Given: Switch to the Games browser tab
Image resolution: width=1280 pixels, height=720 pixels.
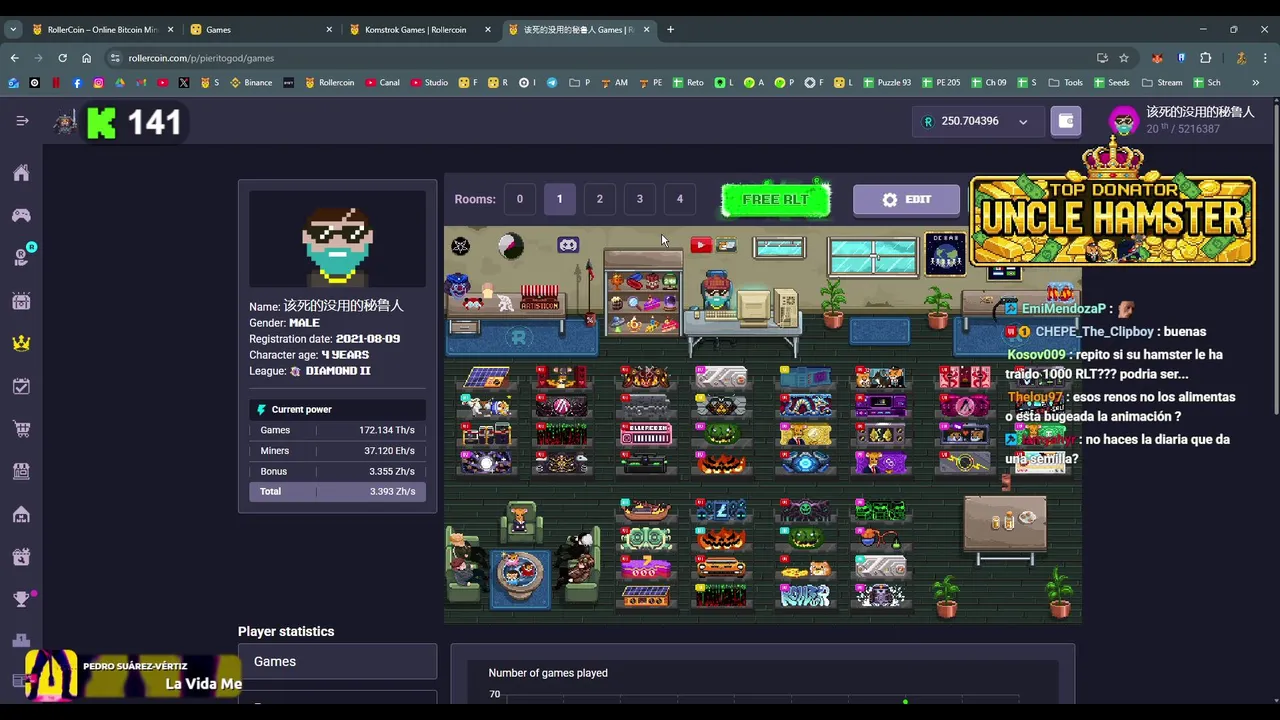Looking at the screenshot, I should coord(260,30).
